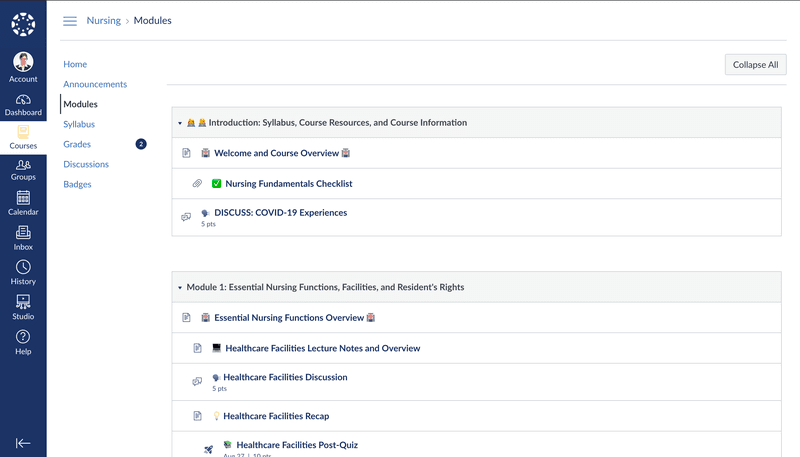Open Healthcare Facilities Post-Quiz link
This screenshot has height=457, width=800.
click(297, 445)
